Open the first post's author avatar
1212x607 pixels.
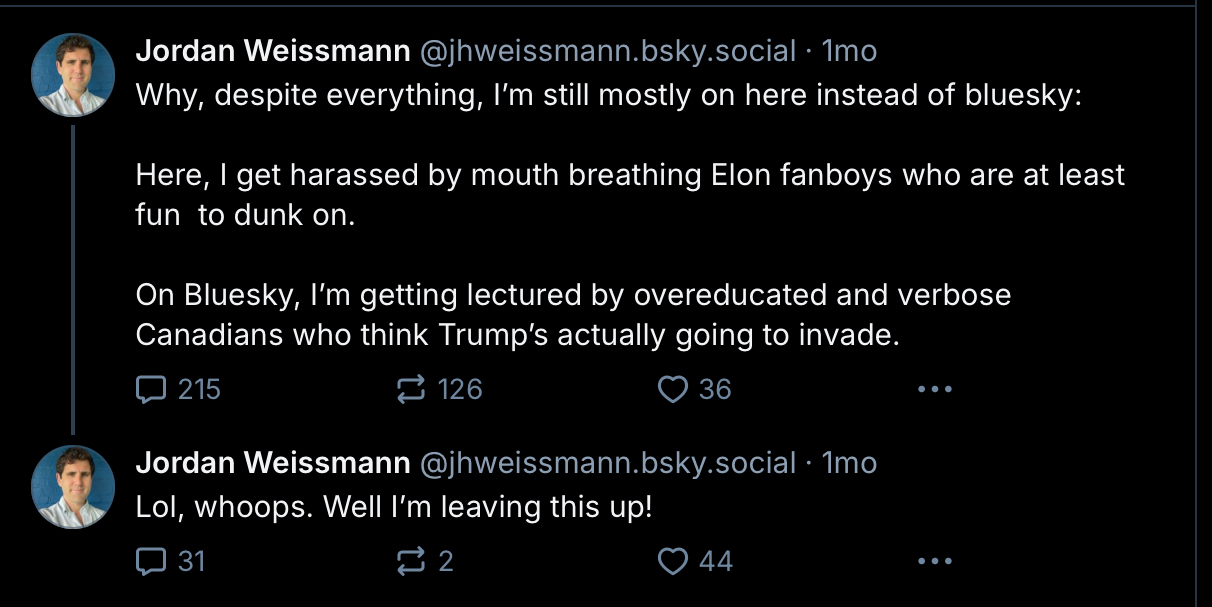tap(73, 75)
